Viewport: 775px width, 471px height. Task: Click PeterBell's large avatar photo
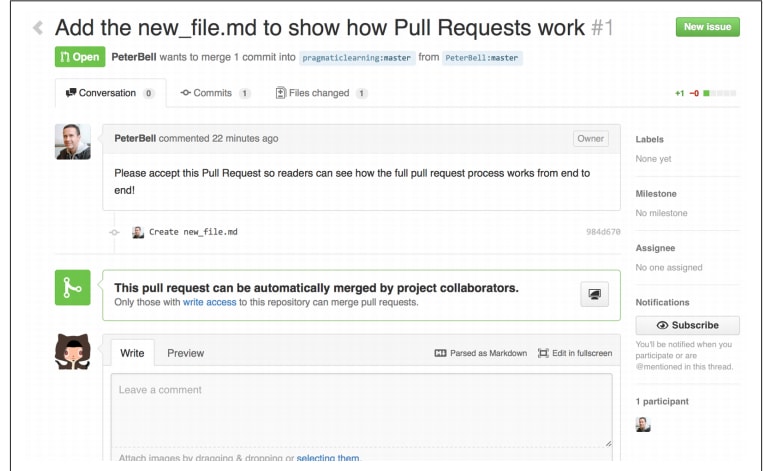(73, 142)
